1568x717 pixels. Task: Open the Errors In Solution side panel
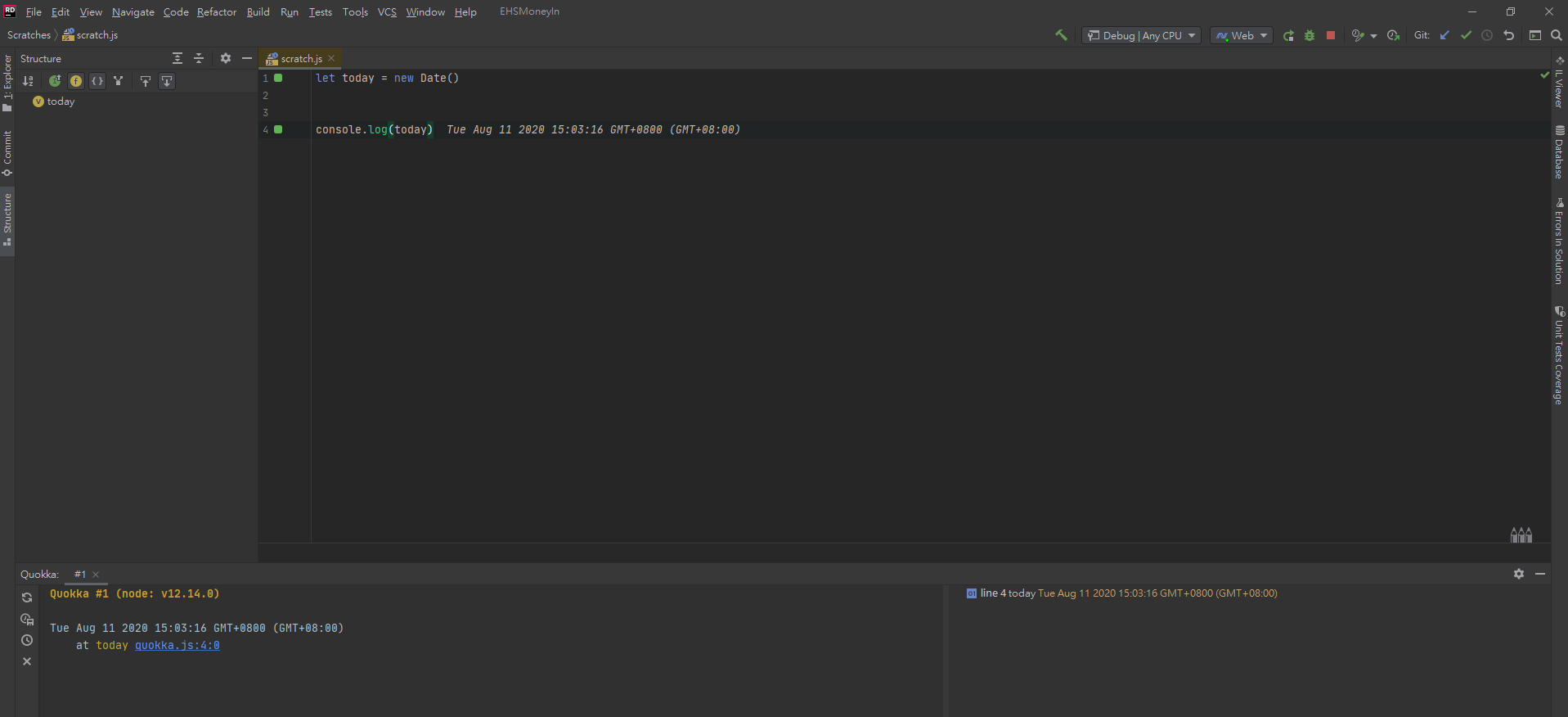(x=1559, y=241)
